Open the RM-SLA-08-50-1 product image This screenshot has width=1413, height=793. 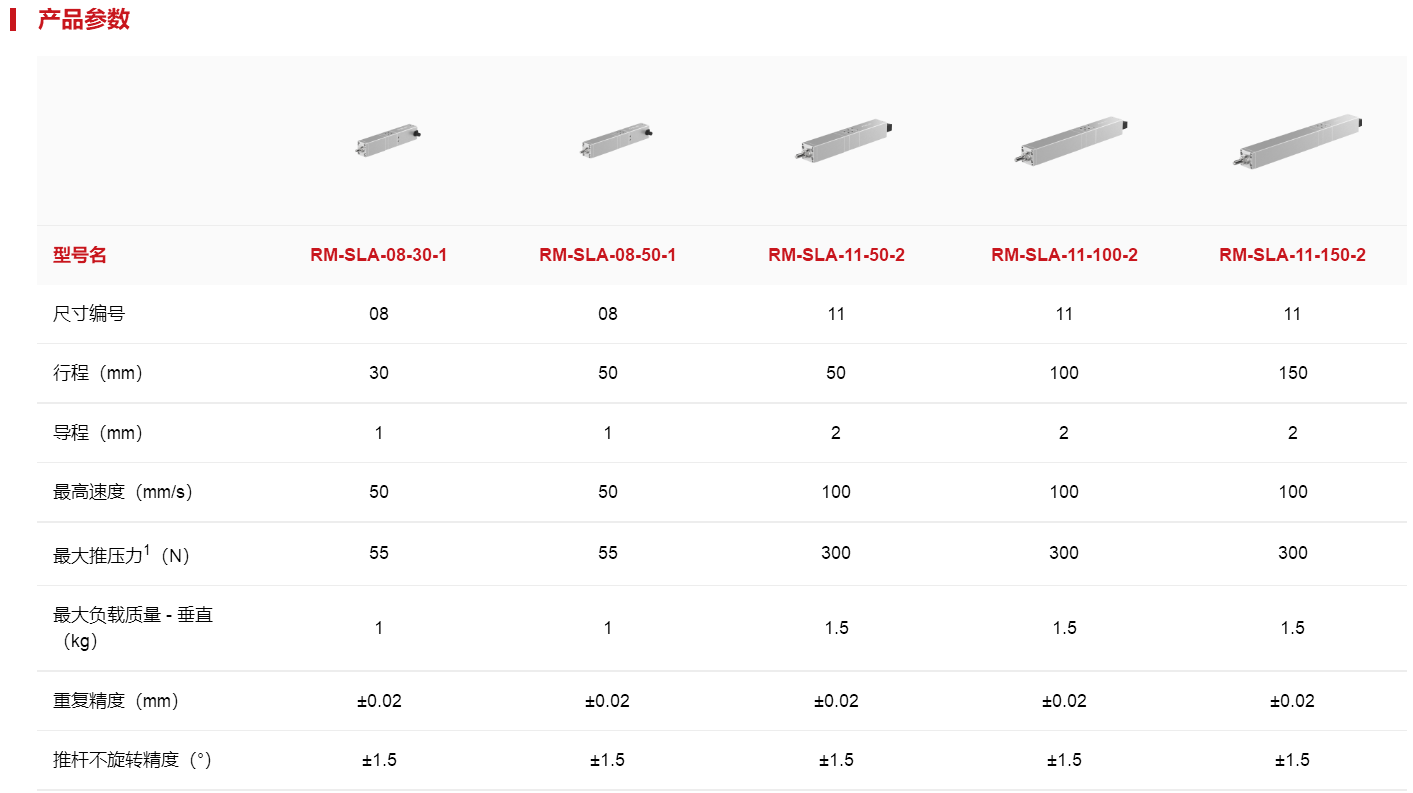pyautogui.click(x=614, y=140)
